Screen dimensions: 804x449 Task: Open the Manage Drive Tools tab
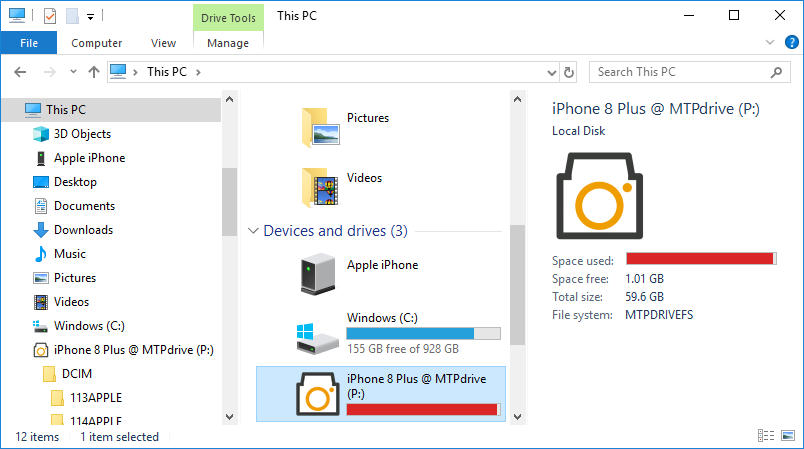point(228,43)
